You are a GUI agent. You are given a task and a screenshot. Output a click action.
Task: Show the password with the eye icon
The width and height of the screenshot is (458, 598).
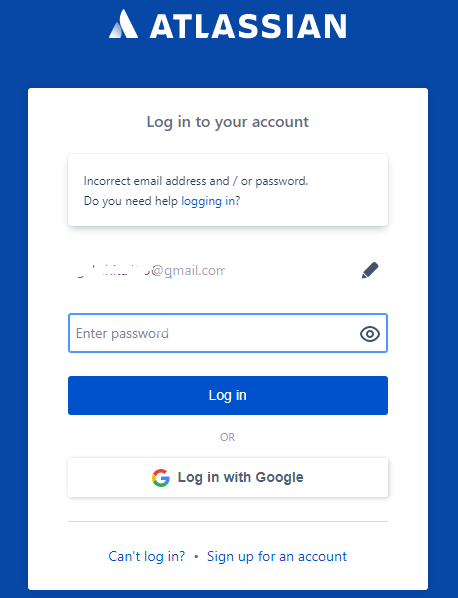pyautogui.click(x=370, y=334)
